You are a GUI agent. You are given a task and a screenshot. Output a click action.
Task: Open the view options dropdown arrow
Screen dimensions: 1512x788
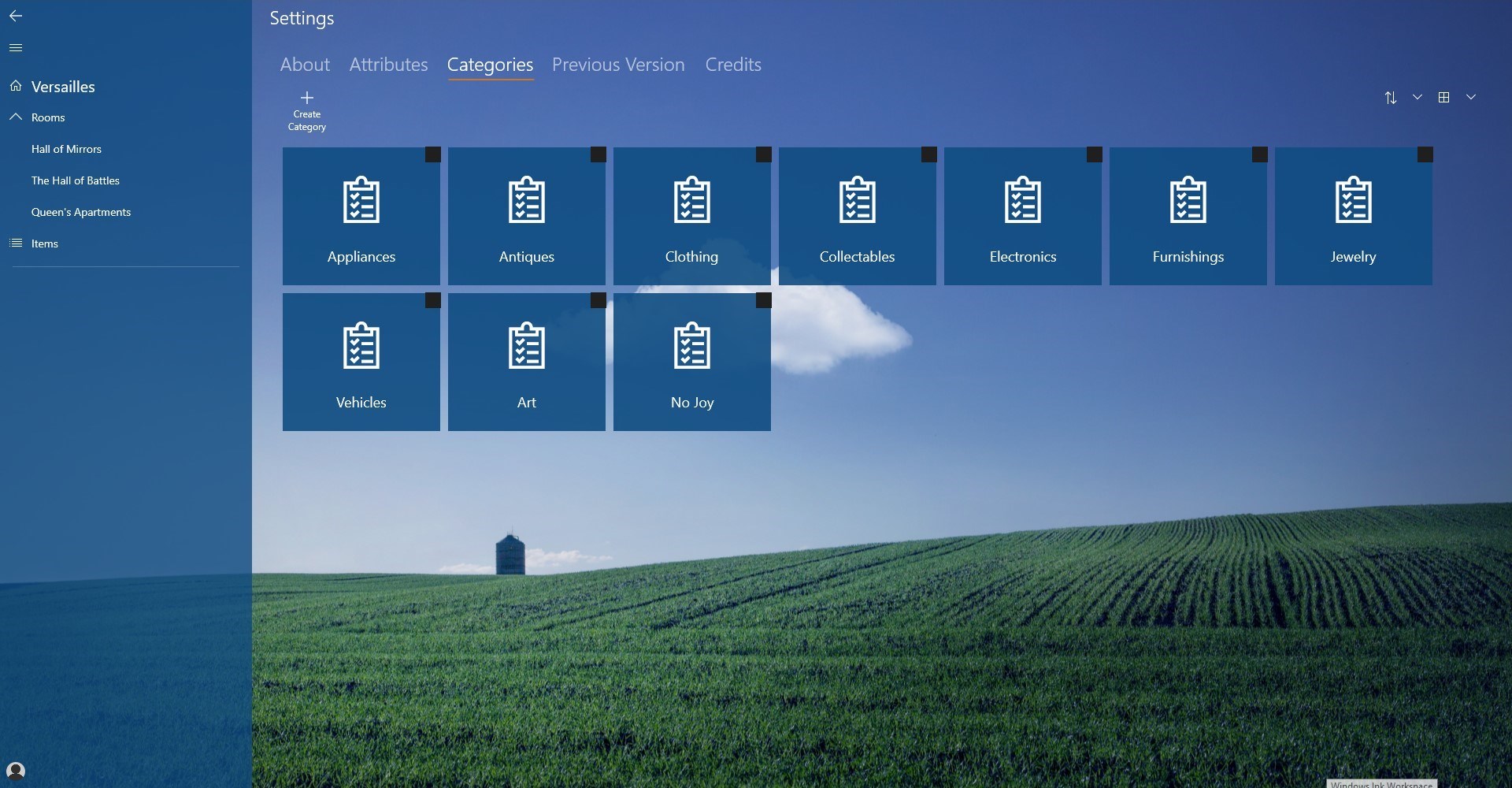pyautogui.click(x=1471, y=97)
